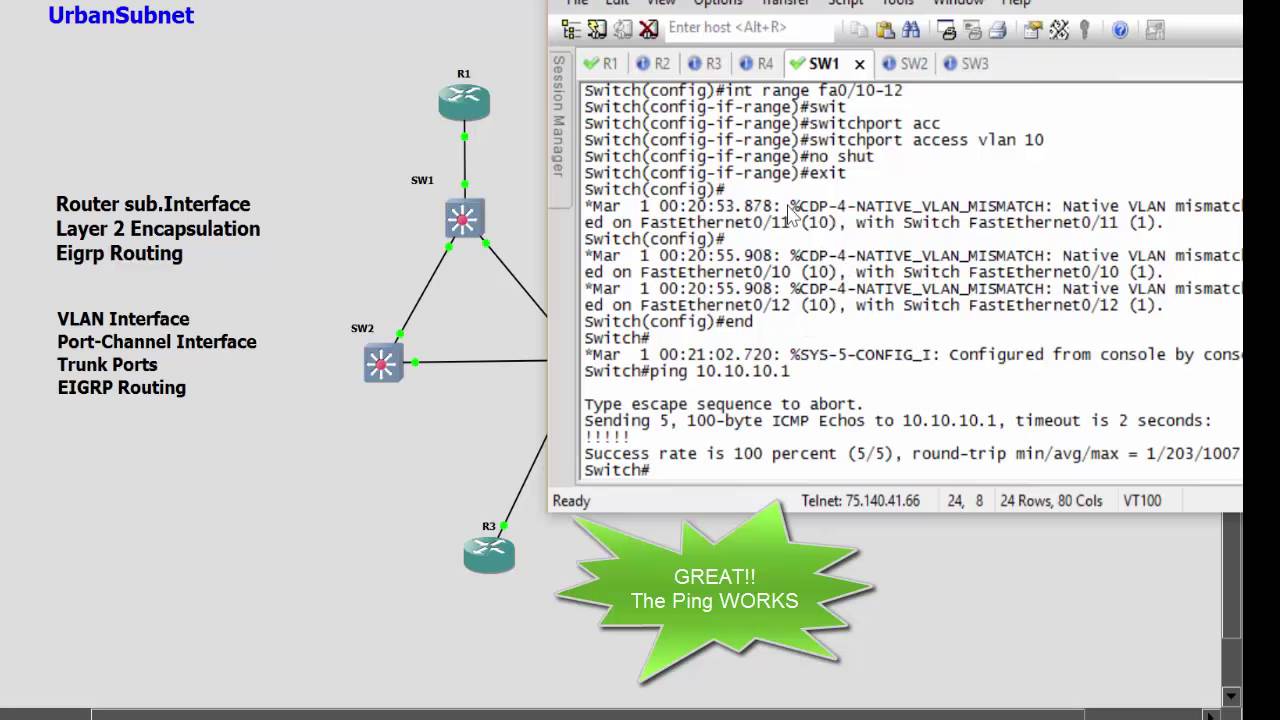The image size is (1280, 720).
Task: Select router R1 in the topology
Action: point(464,102)
